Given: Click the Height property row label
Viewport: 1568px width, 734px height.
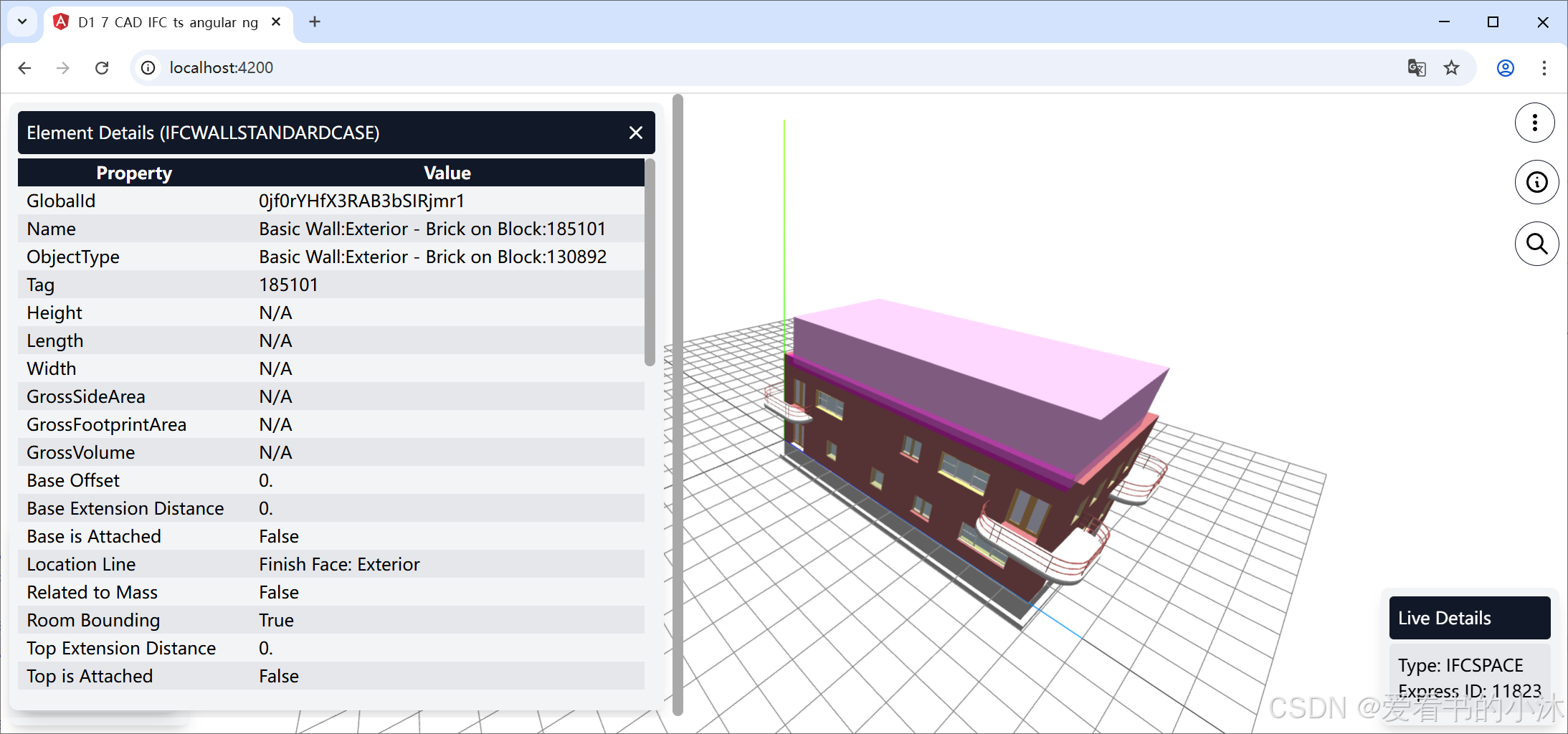Looking at the screenshot, I should (x=54, y=313).
